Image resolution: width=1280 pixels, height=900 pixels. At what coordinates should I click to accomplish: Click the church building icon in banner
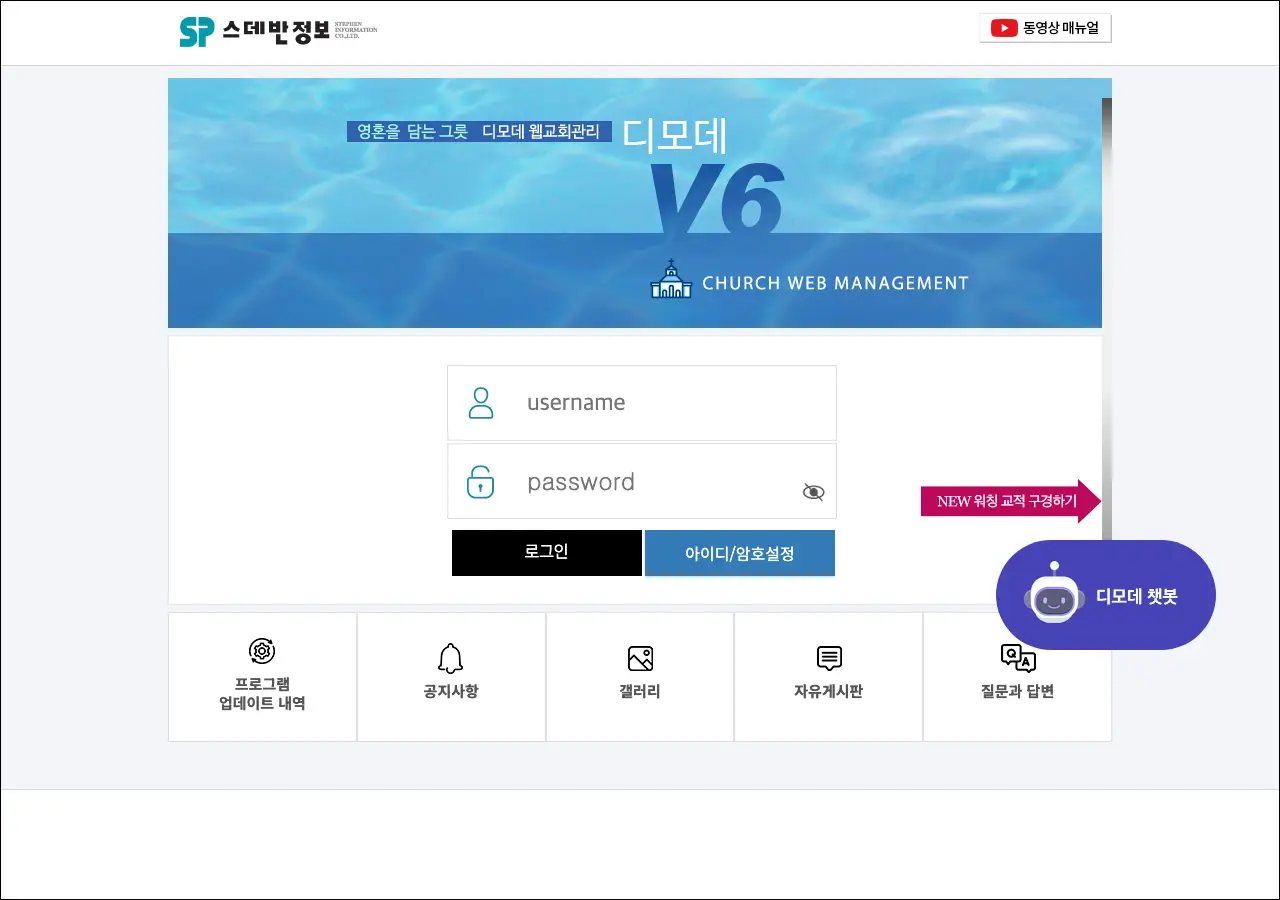coord(671,280)
